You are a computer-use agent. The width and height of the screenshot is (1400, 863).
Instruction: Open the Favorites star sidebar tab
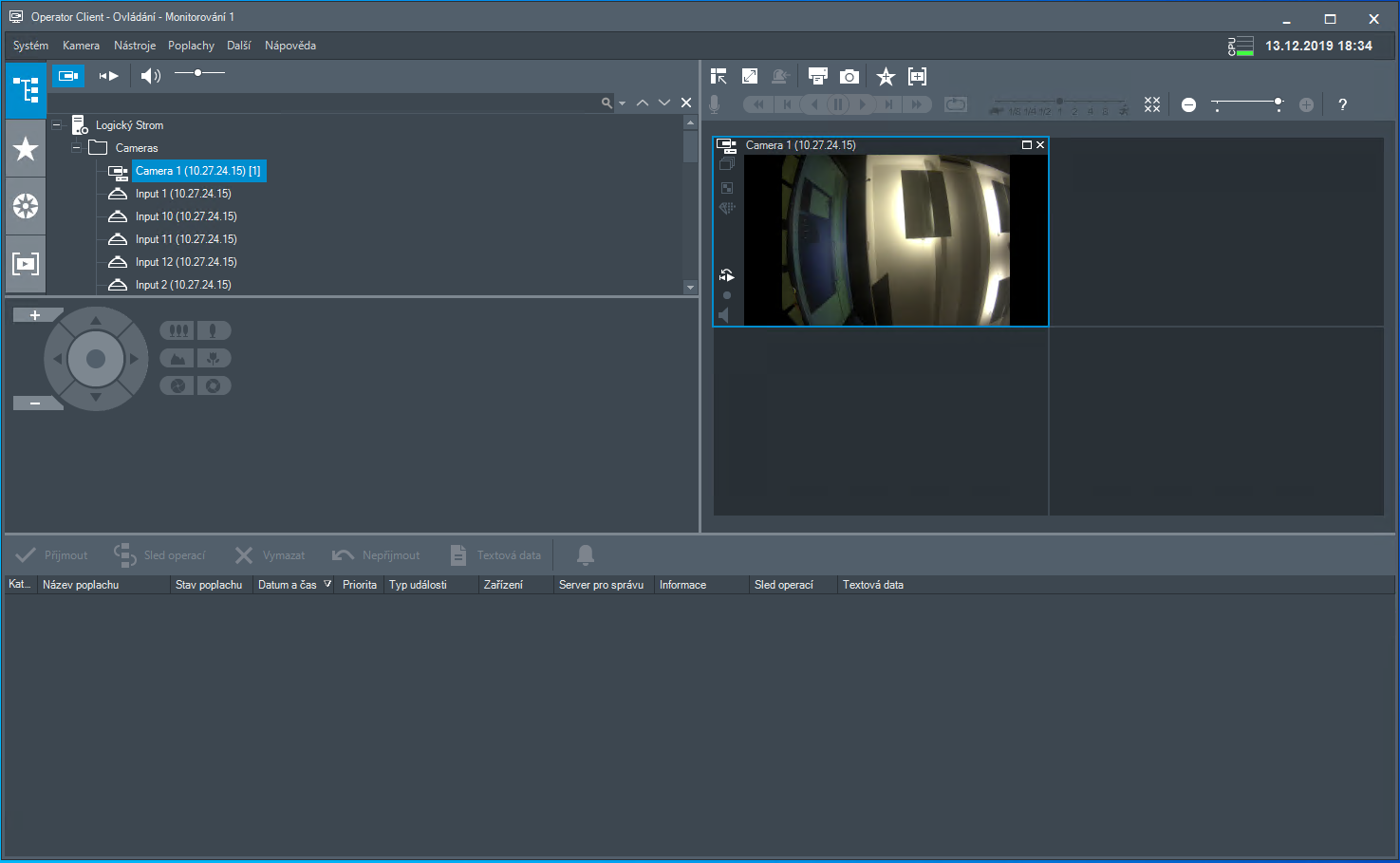click(x=26, y=149)
